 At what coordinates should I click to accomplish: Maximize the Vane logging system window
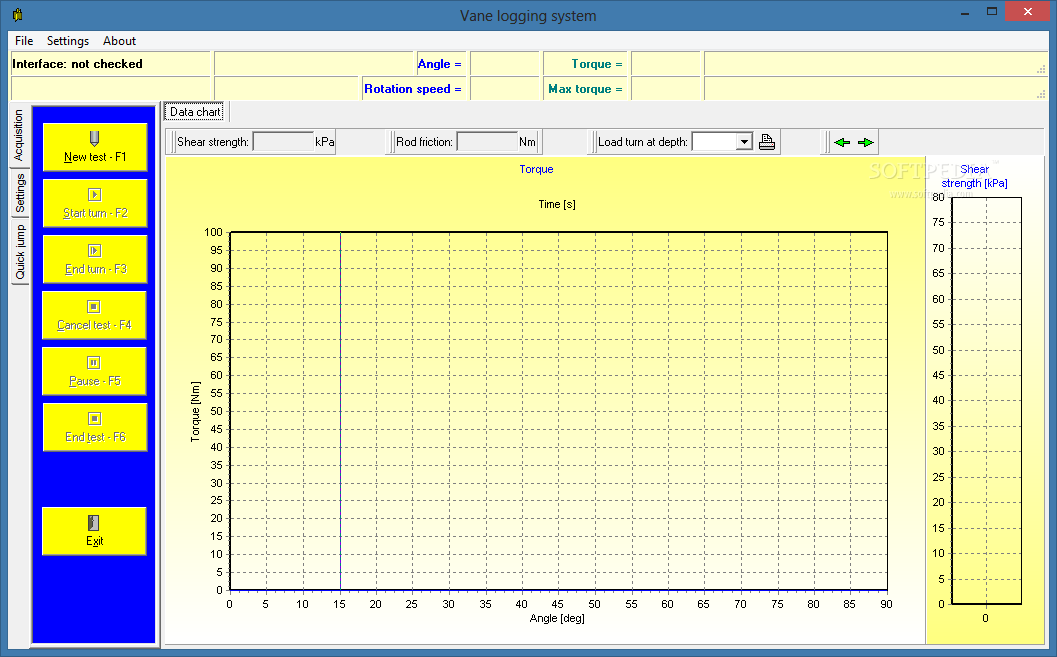(x=992, y=12)
